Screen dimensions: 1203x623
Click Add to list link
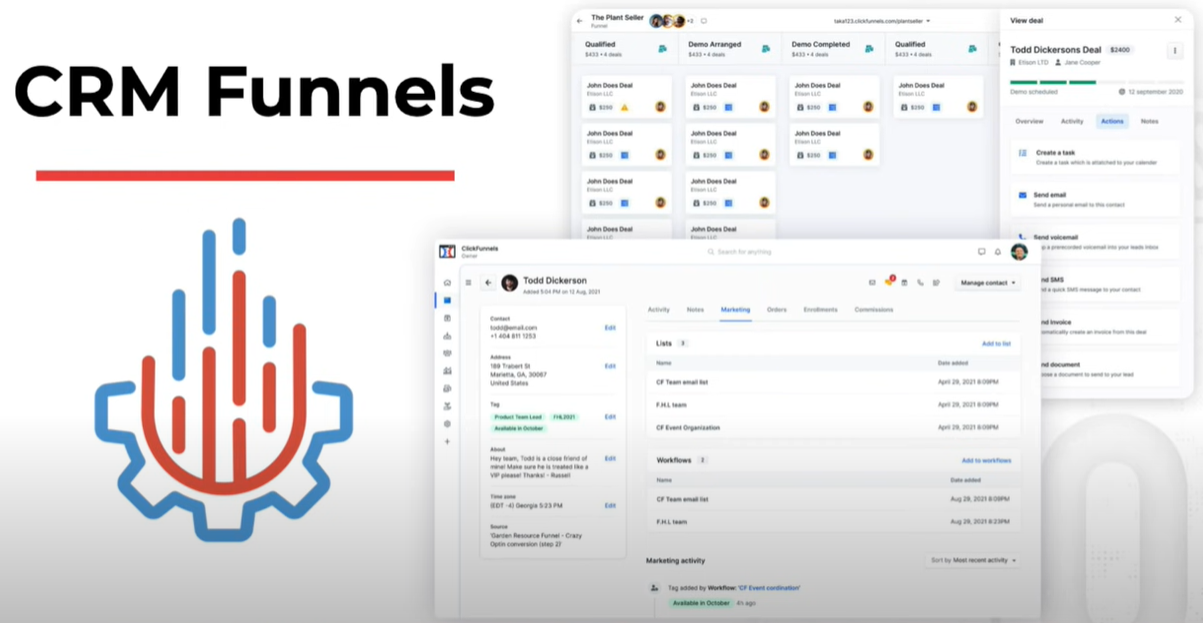click(x=996, y=343)
